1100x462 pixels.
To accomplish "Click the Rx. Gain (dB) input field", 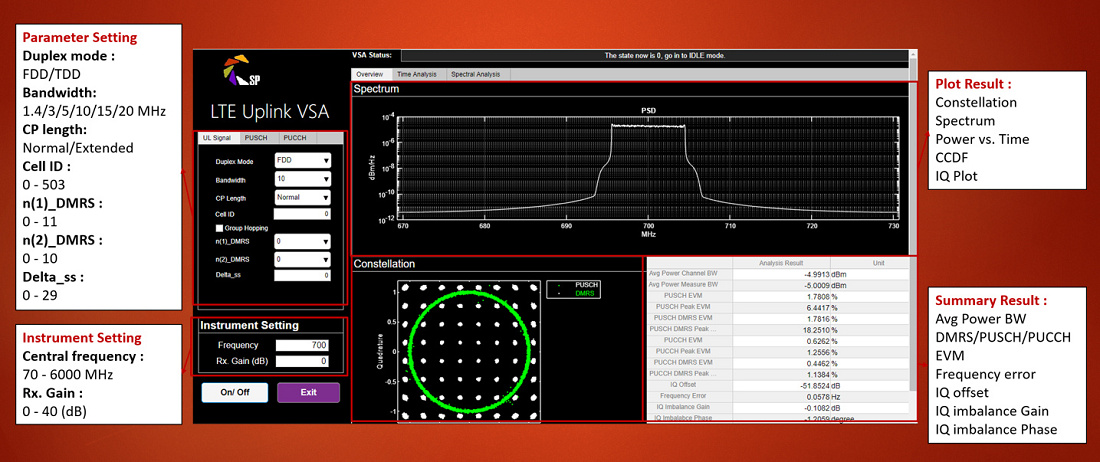I will coord(302,362).
